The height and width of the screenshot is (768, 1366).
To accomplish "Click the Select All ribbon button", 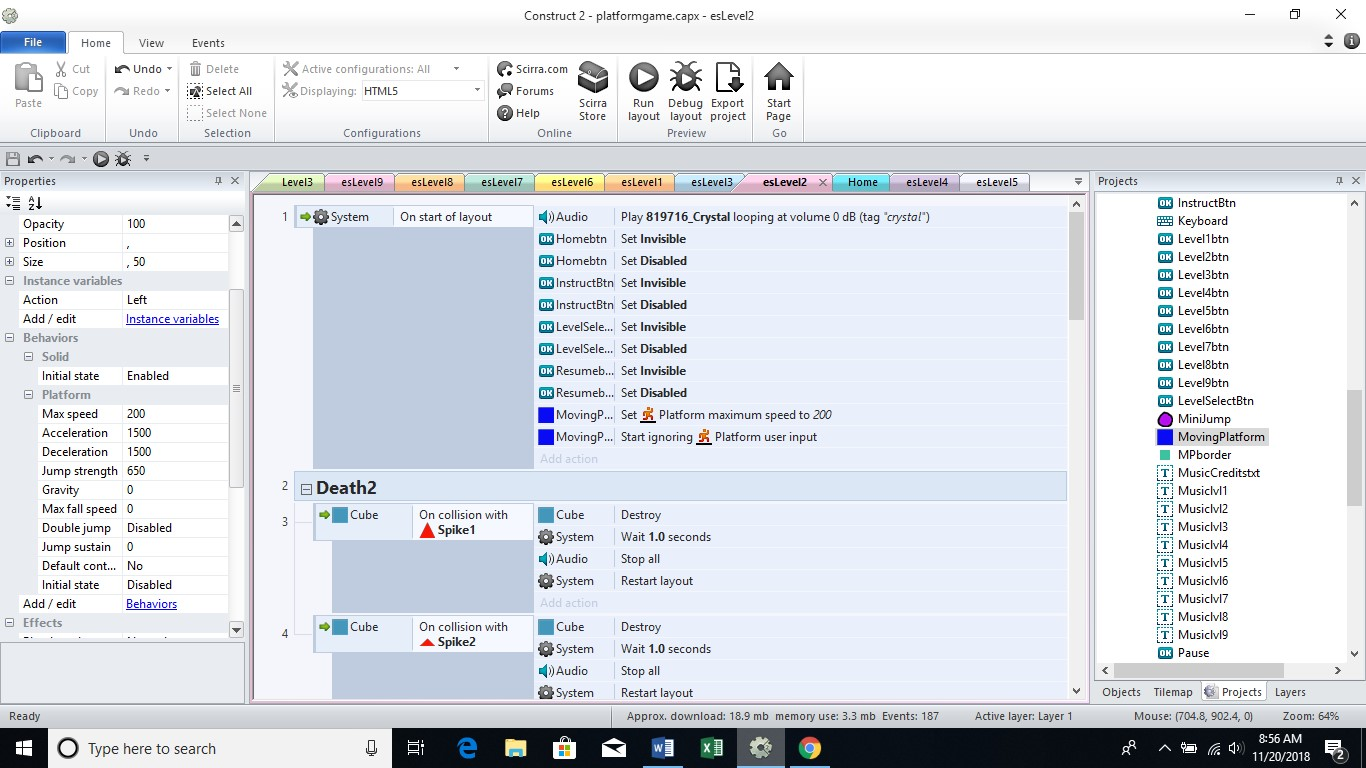I will [220, 91].
